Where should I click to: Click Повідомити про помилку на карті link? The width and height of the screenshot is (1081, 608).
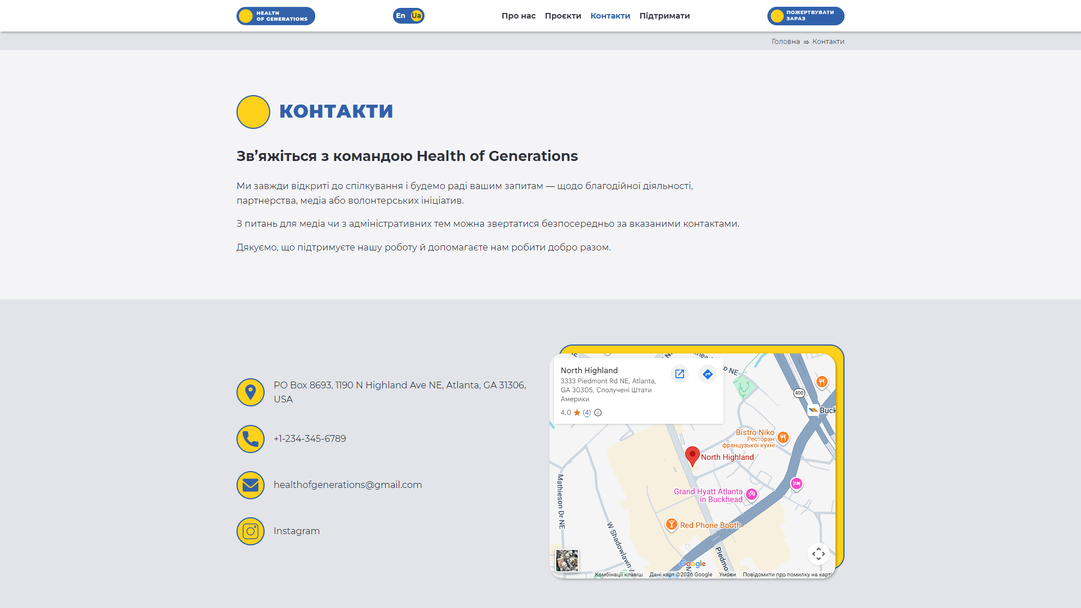click(x=787, y=574)
